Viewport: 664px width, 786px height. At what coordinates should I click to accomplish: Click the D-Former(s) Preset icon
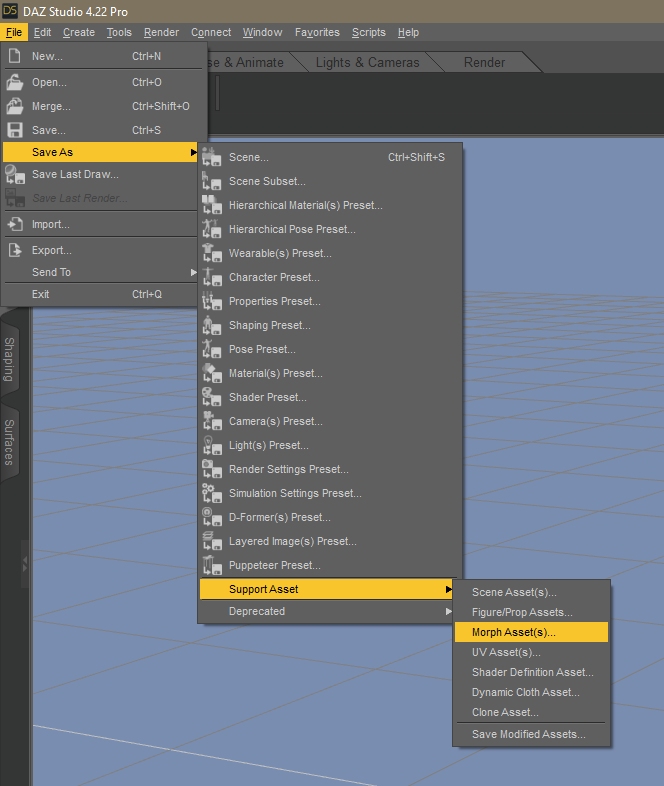pyautogui.click(x=211, y=517)
